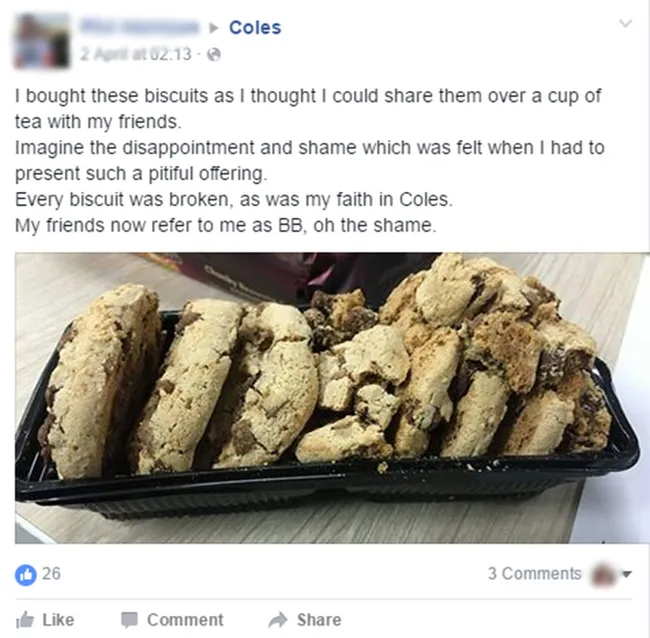The height and width of the screenshot is (638, 650).
Task: Click the public globe privacy icon
Action: [214, 54]
